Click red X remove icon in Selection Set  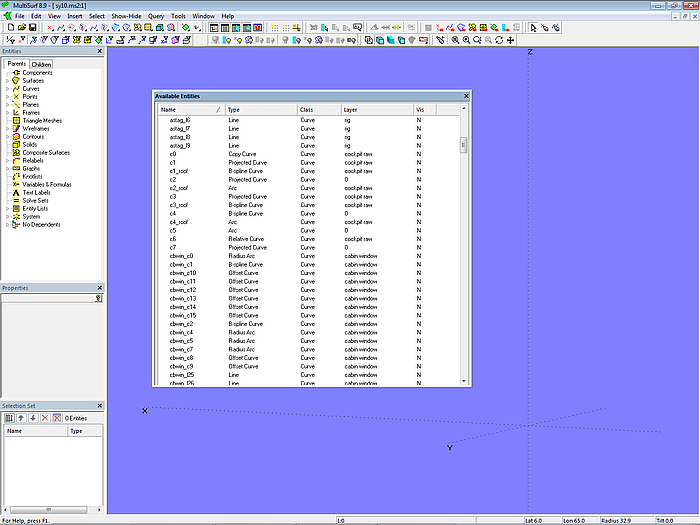click(44, 417)
